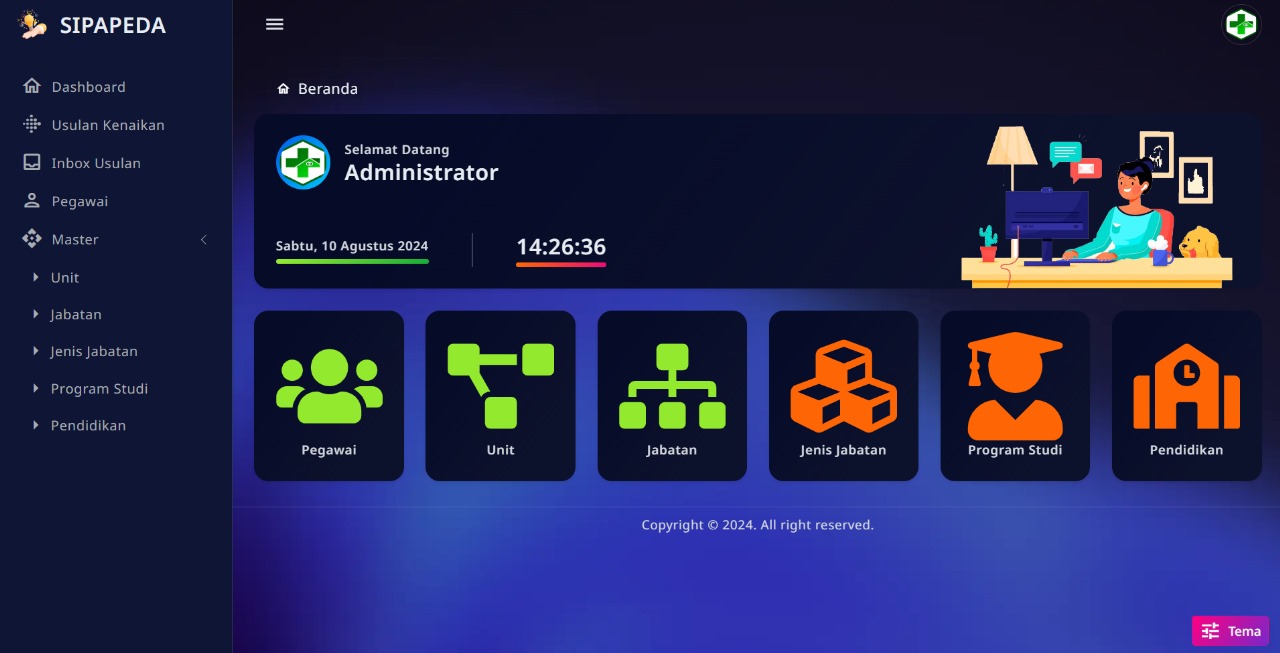This screenshot has width=1280, height=653.
Task: Click the Administrator welcome avatar logo
Action: pos(303,162)
